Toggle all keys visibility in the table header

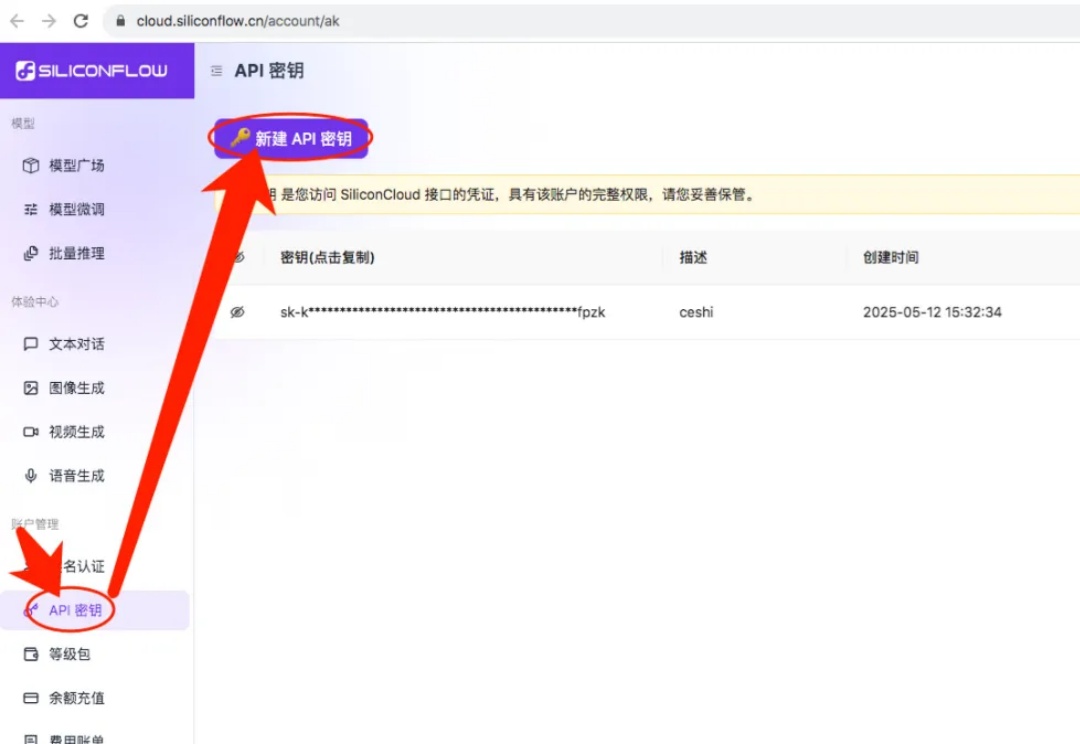238,257
